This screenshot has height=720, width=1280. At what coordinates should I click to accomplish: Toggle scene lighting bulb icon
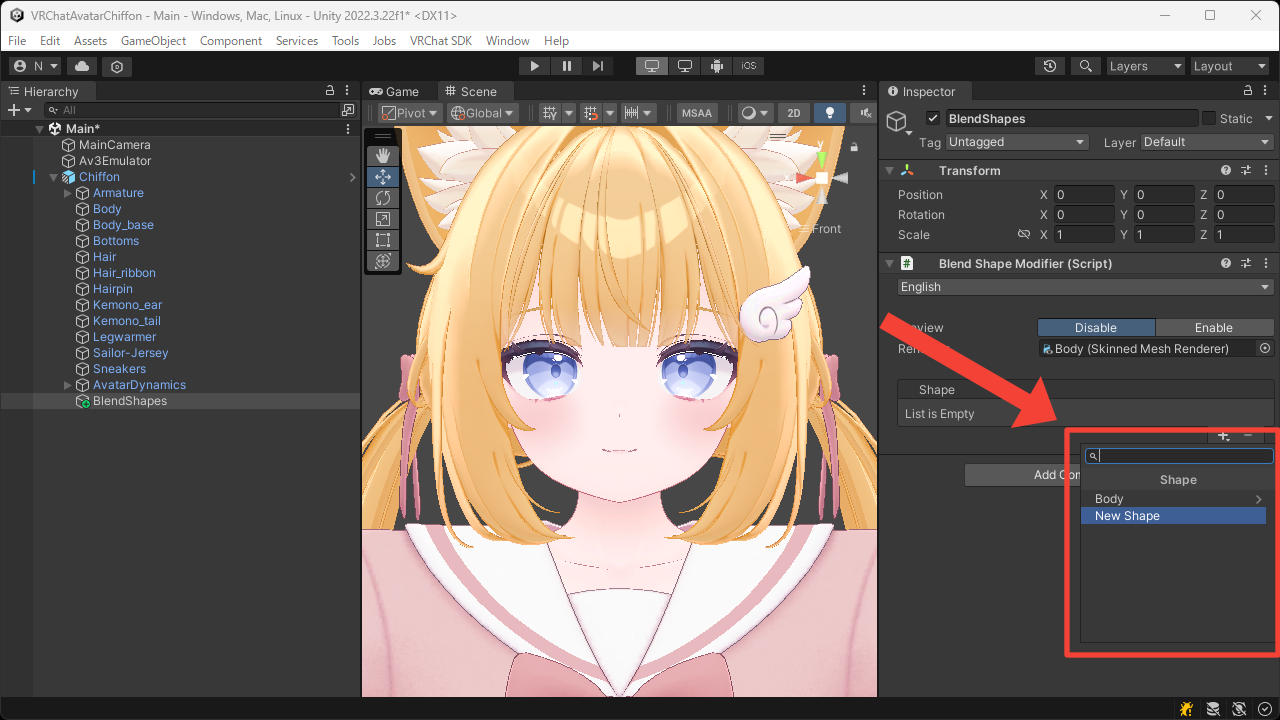(x=829, y=113)
